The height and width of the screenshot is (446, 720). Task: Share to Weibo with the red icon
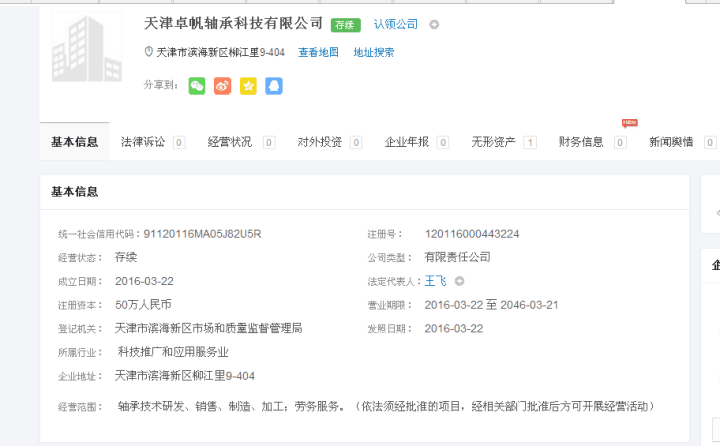(x=222, y=86)
